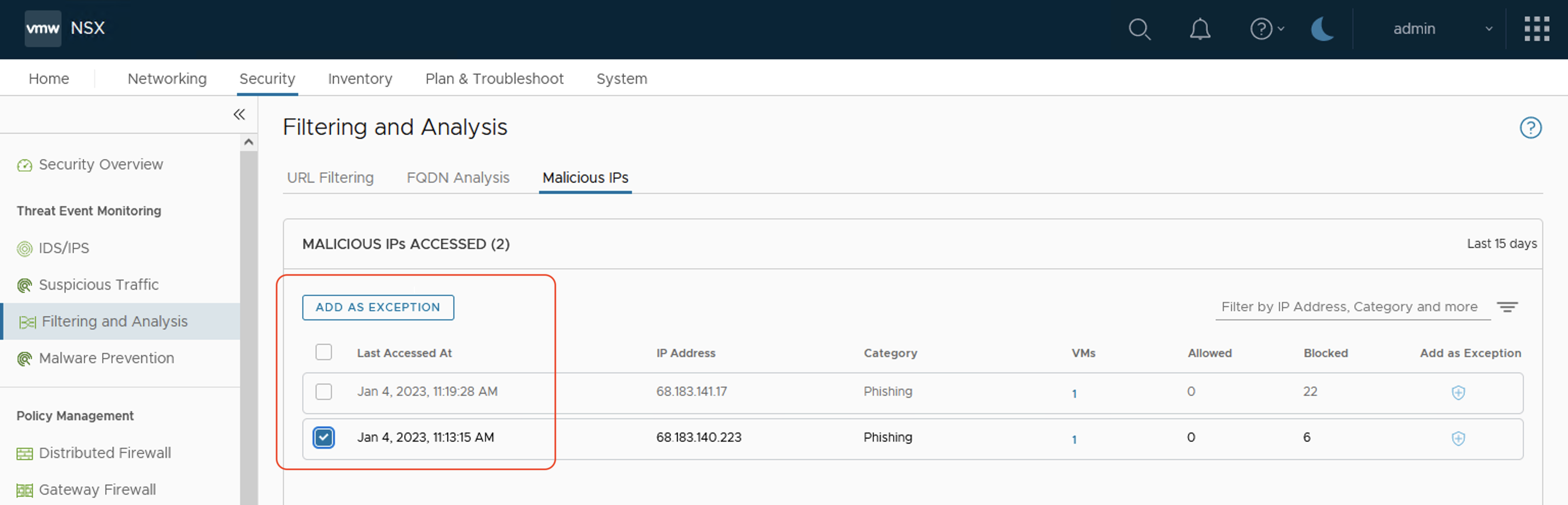This screenshot has height=505, width=1568.
Task: Click the IP Address column header
Action: pos(685,353)
